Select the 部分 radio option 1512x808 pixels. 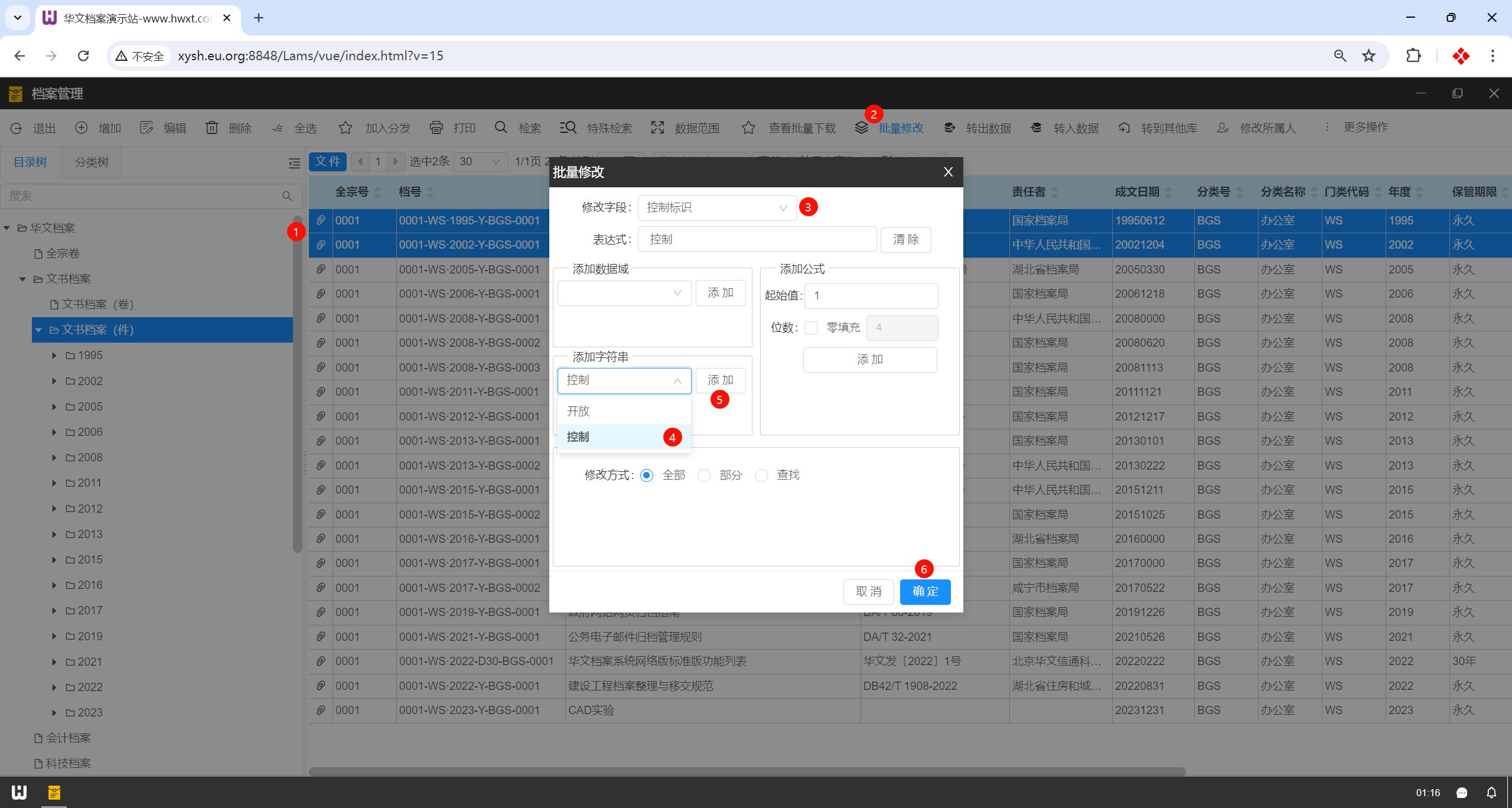point(704,475)
